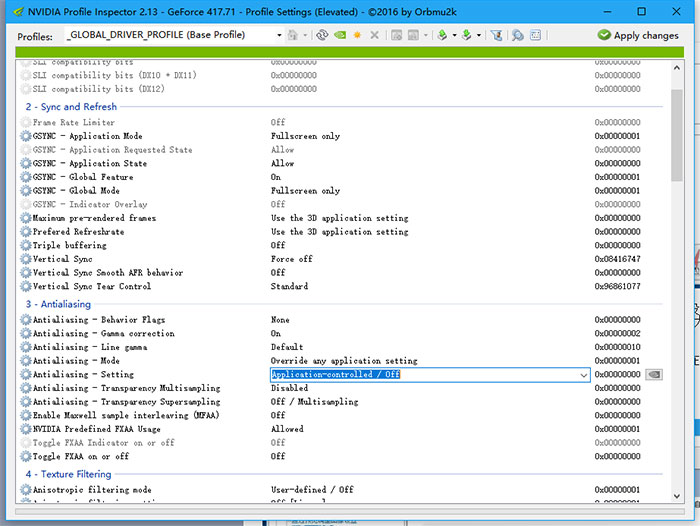Delete profile using the X icon

tap(375, 35)
